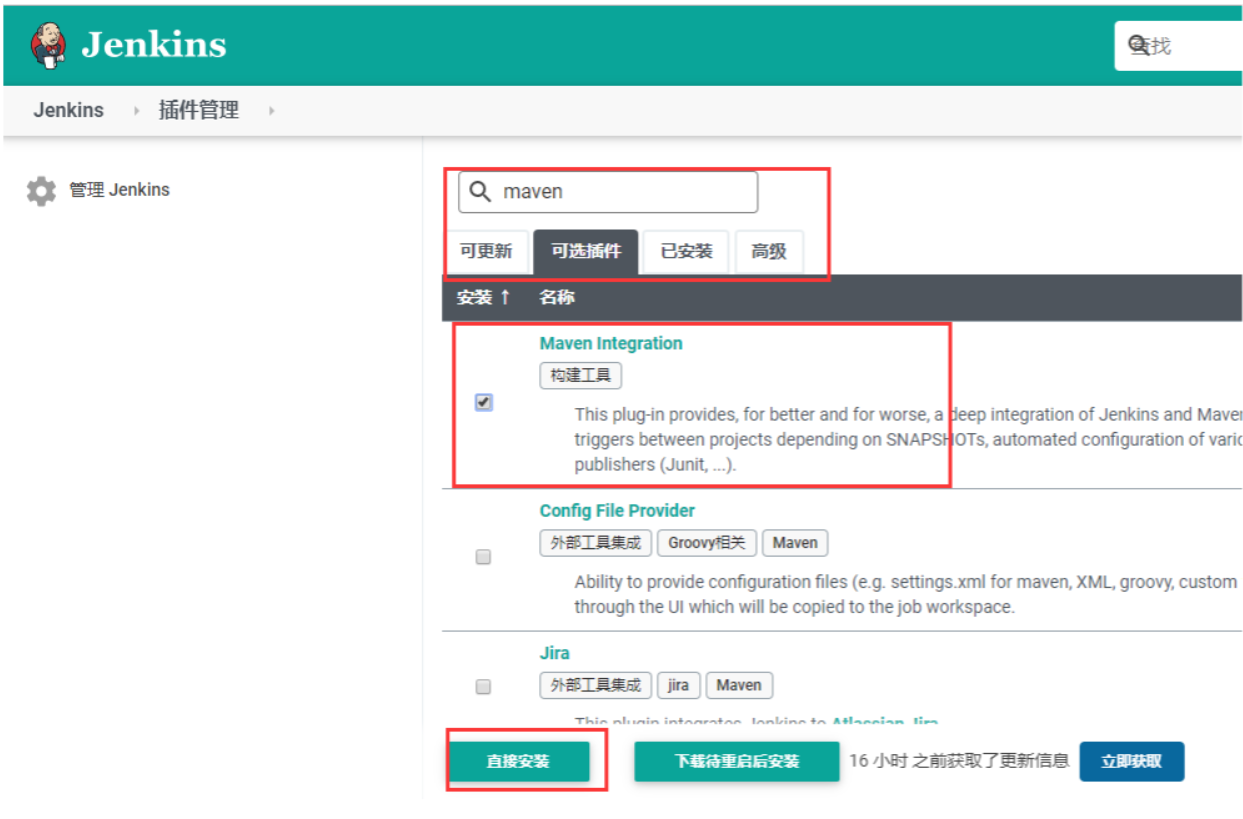Uncheck the Maven Integration checkbox
Viewport: 1243px width, 819px height.
484,402
